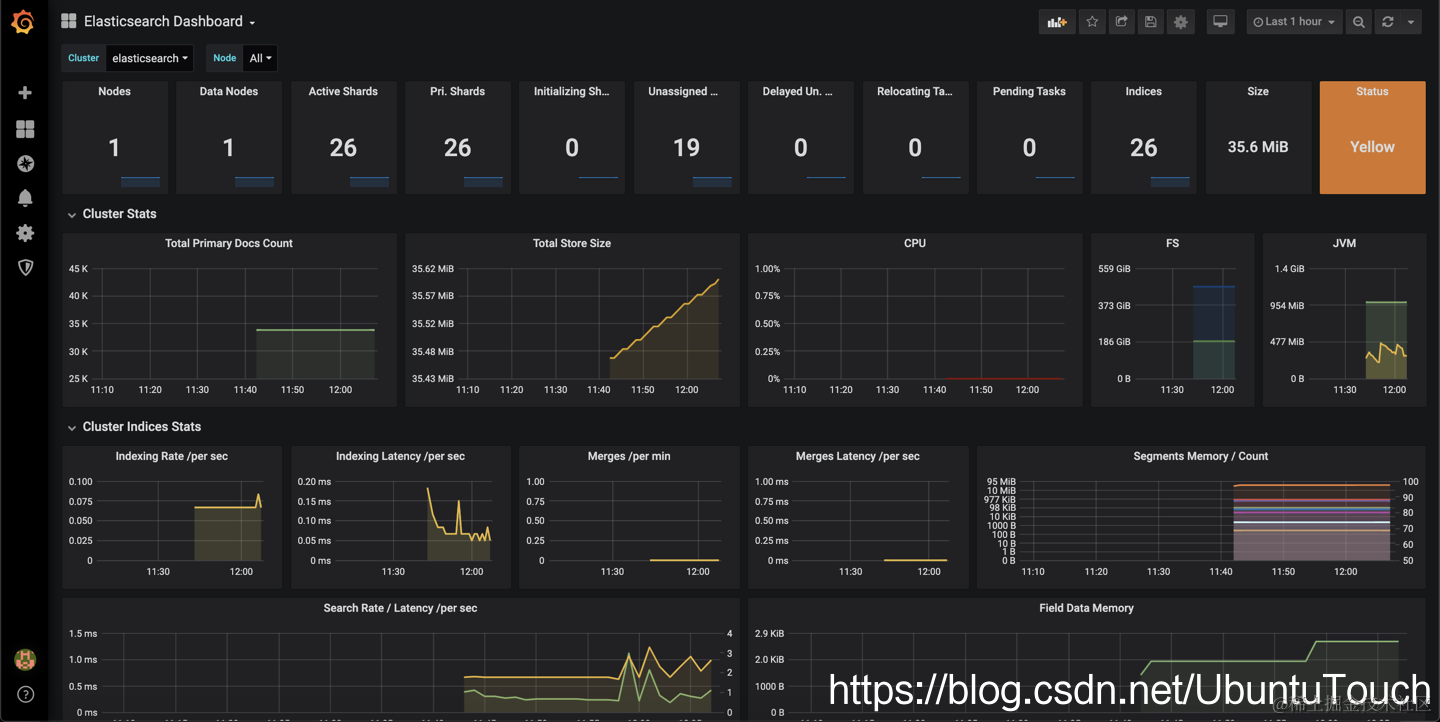1440x722 pixels.
Task: Click the Segments Memory / Count title
Action: (1200, 456)
